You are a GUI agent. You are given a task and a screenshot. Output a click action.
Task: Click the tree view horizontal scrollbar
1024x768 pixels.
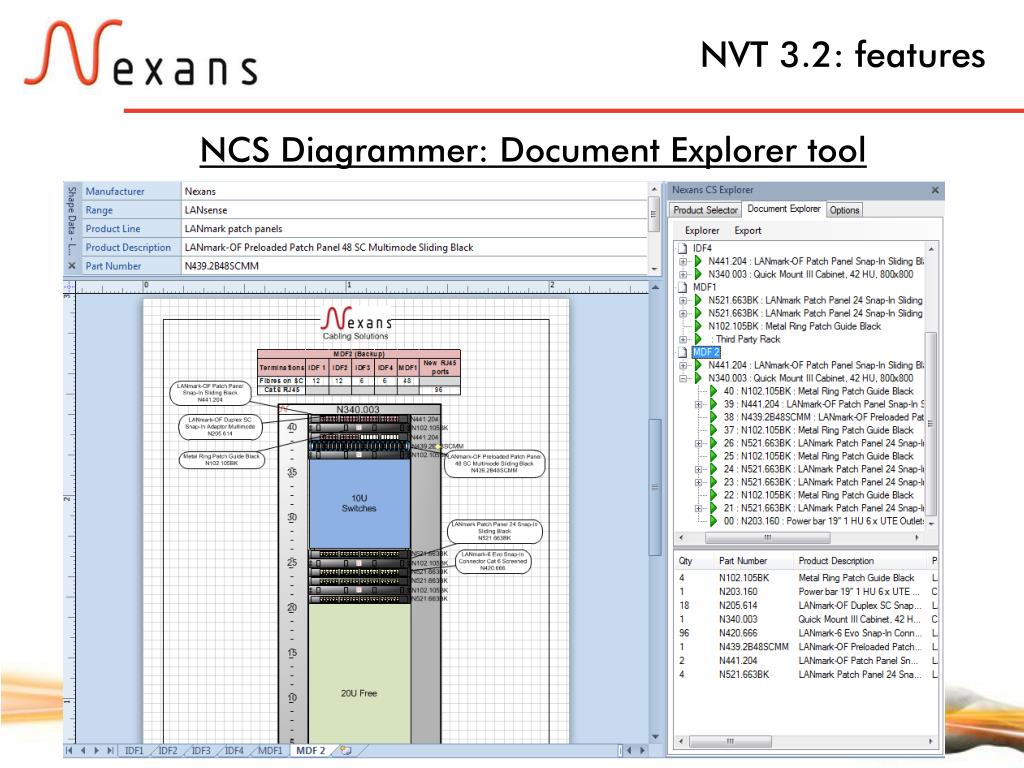(x=767, y=537)
